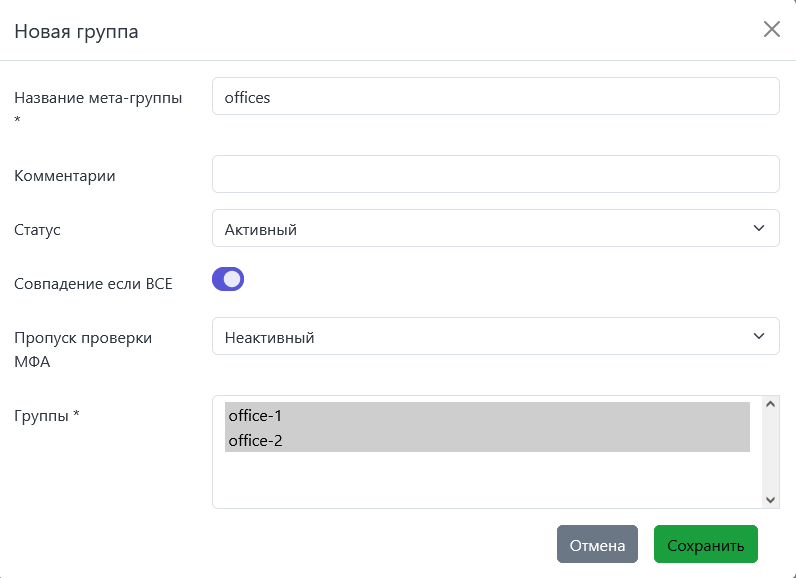Open the Статус dropdown showing Активный

click(495, 229)
